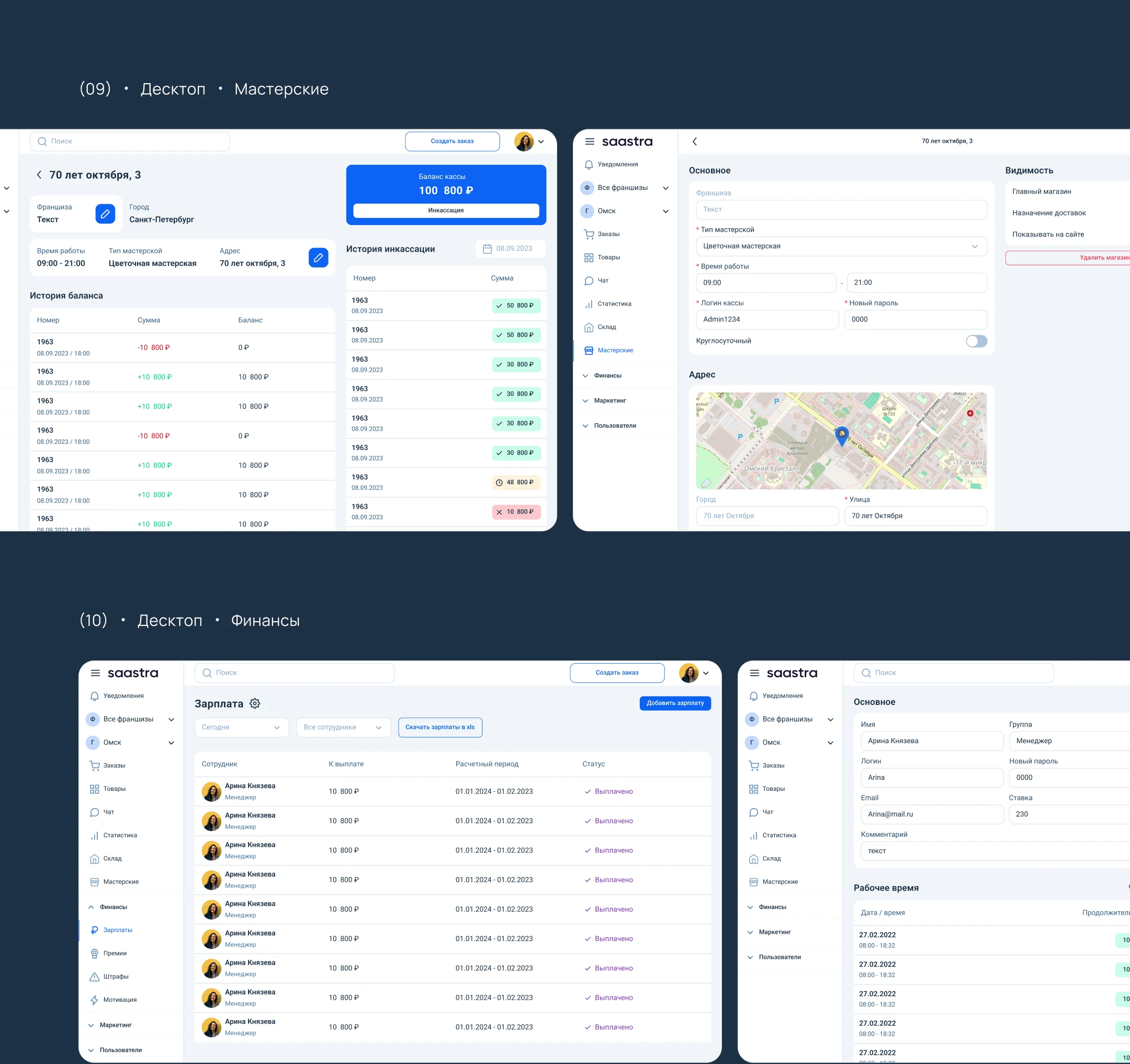Open the 08.09.2023 date picker field

tap(510, 249)
